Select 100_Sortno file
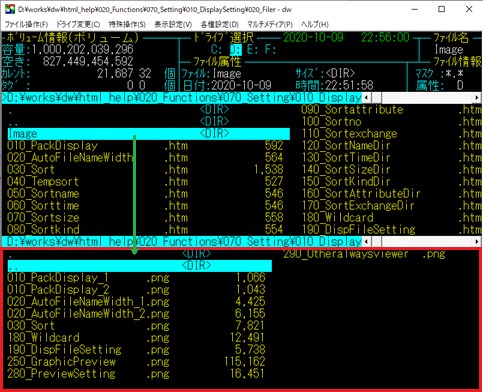 391,122
